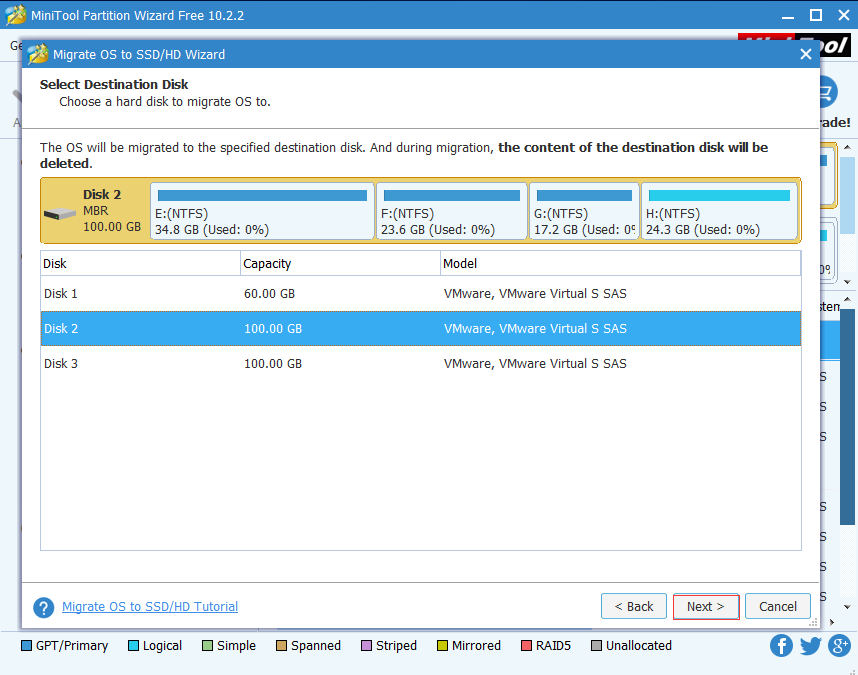Click the lower right pane scrollbar thumb
This screenshot has height=675, width=858.
(x=847, y=417)
